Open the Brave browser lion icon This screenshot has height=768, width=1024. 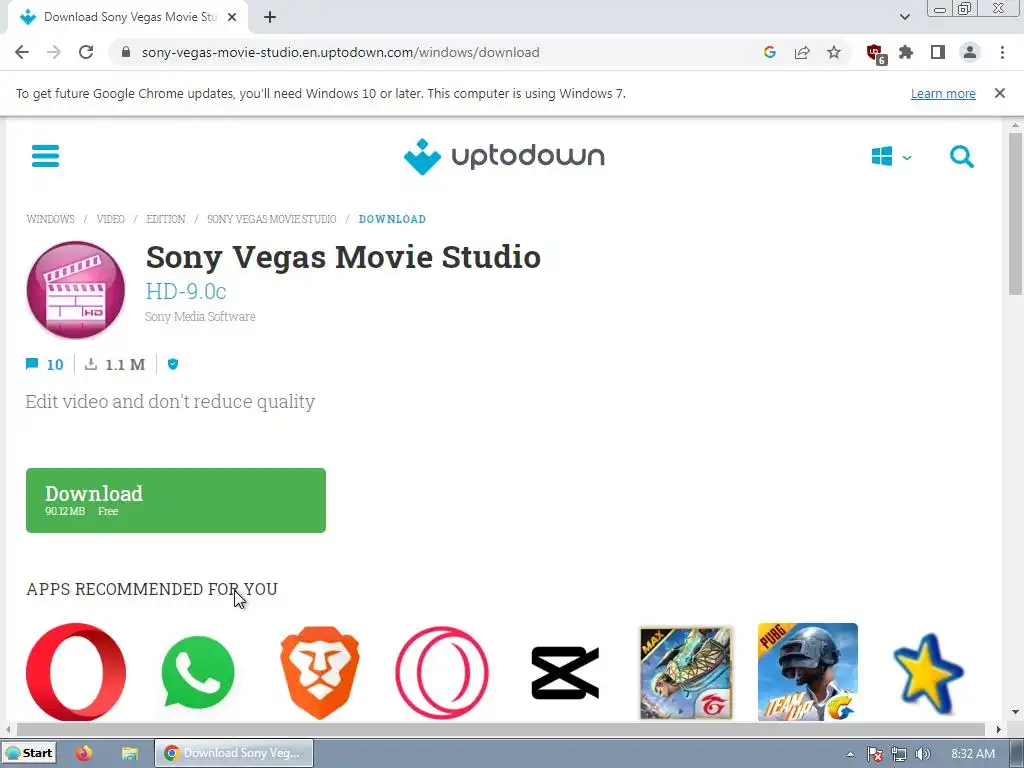pos(320,673)
